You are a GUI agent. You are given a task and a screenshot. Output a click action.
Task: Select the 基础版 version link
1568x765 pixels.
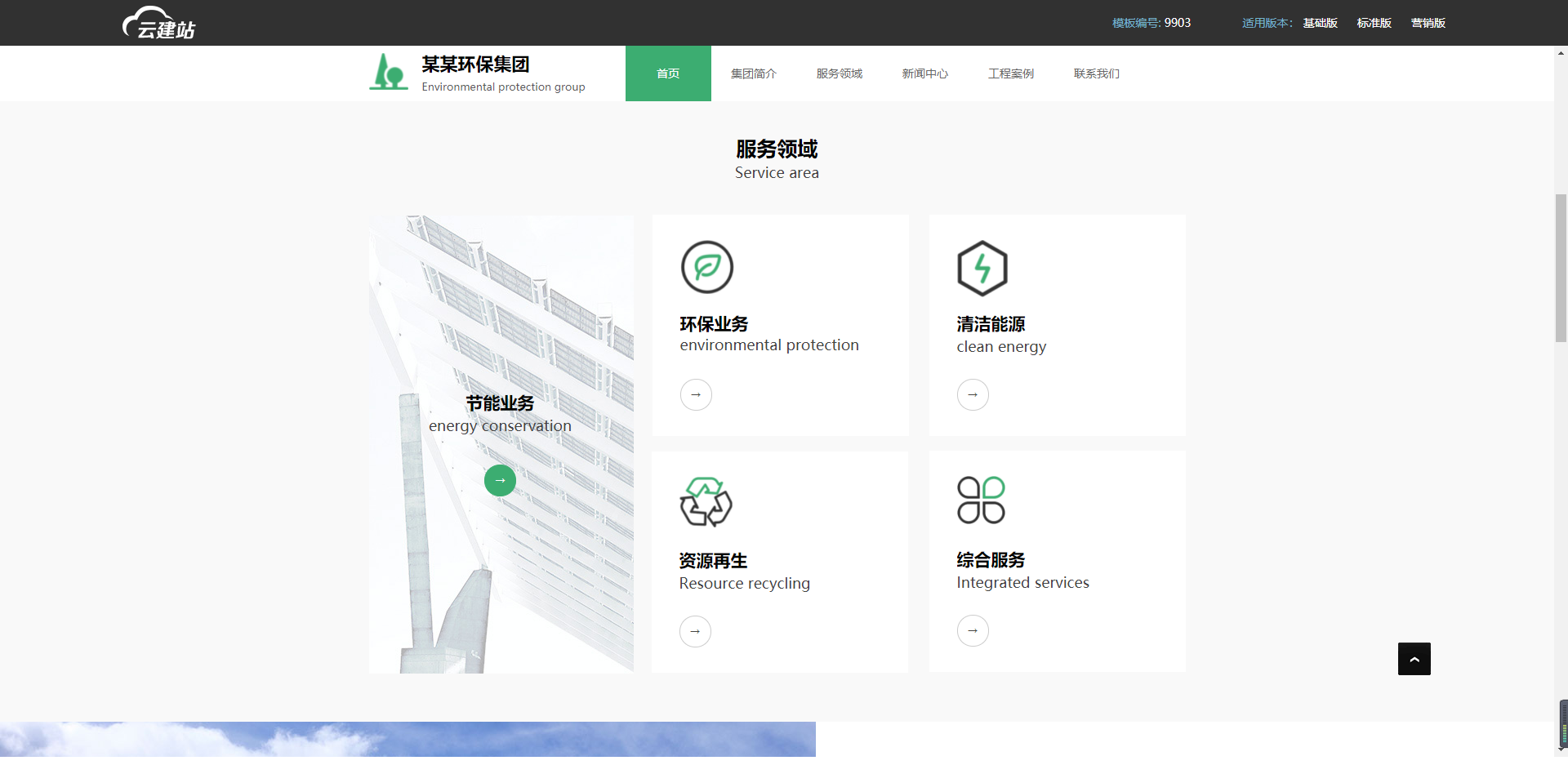(x=1320, y=23)
